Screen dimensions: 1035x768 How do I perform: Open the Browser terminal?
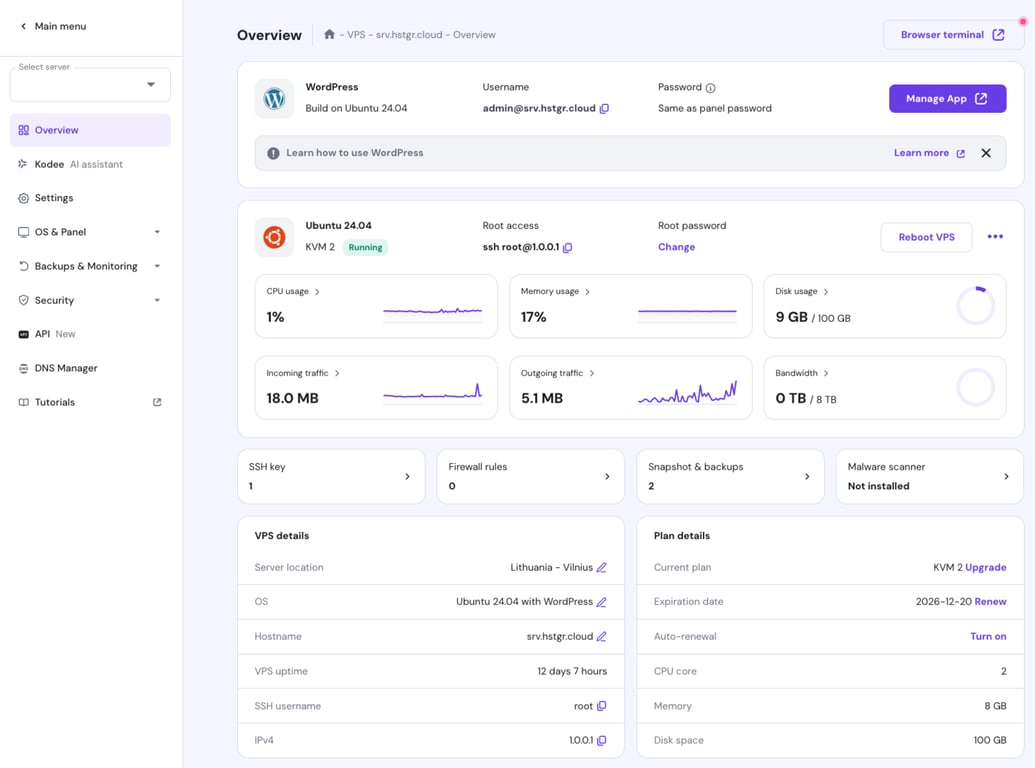(951, 33)
